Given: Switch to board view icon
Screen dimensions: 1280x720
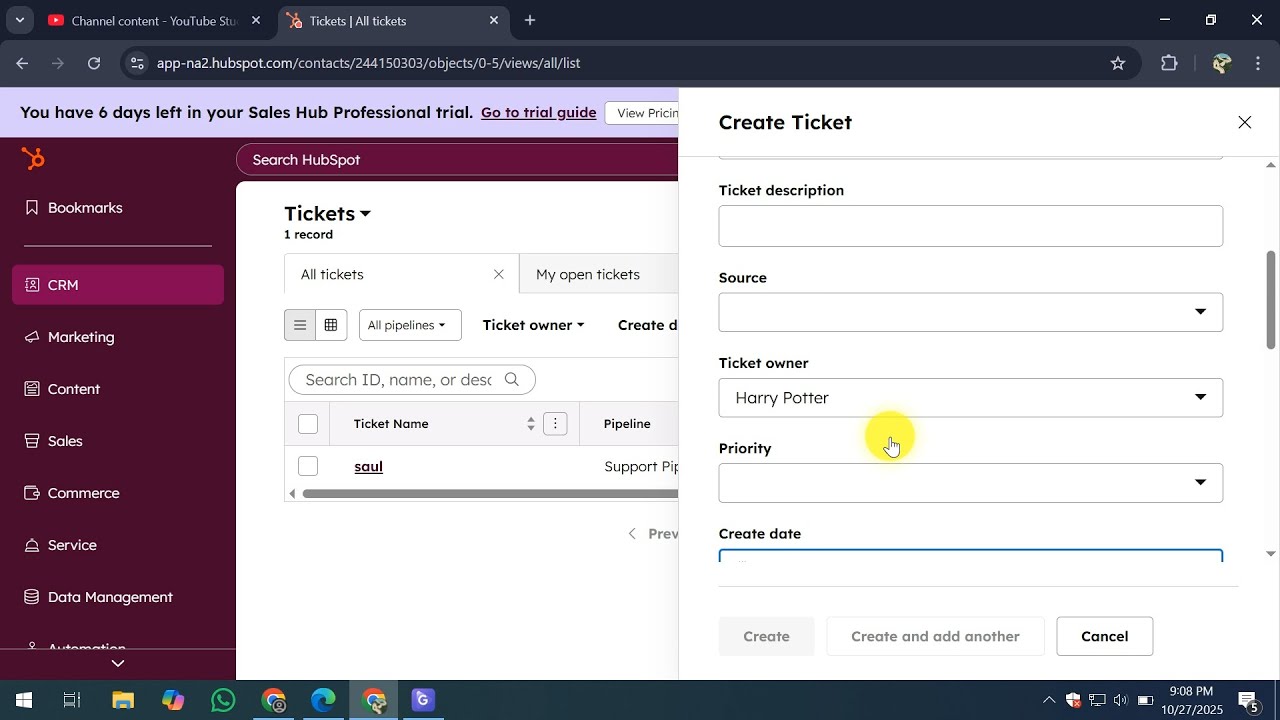Looking at the screenshot, I should pos(331,325).
